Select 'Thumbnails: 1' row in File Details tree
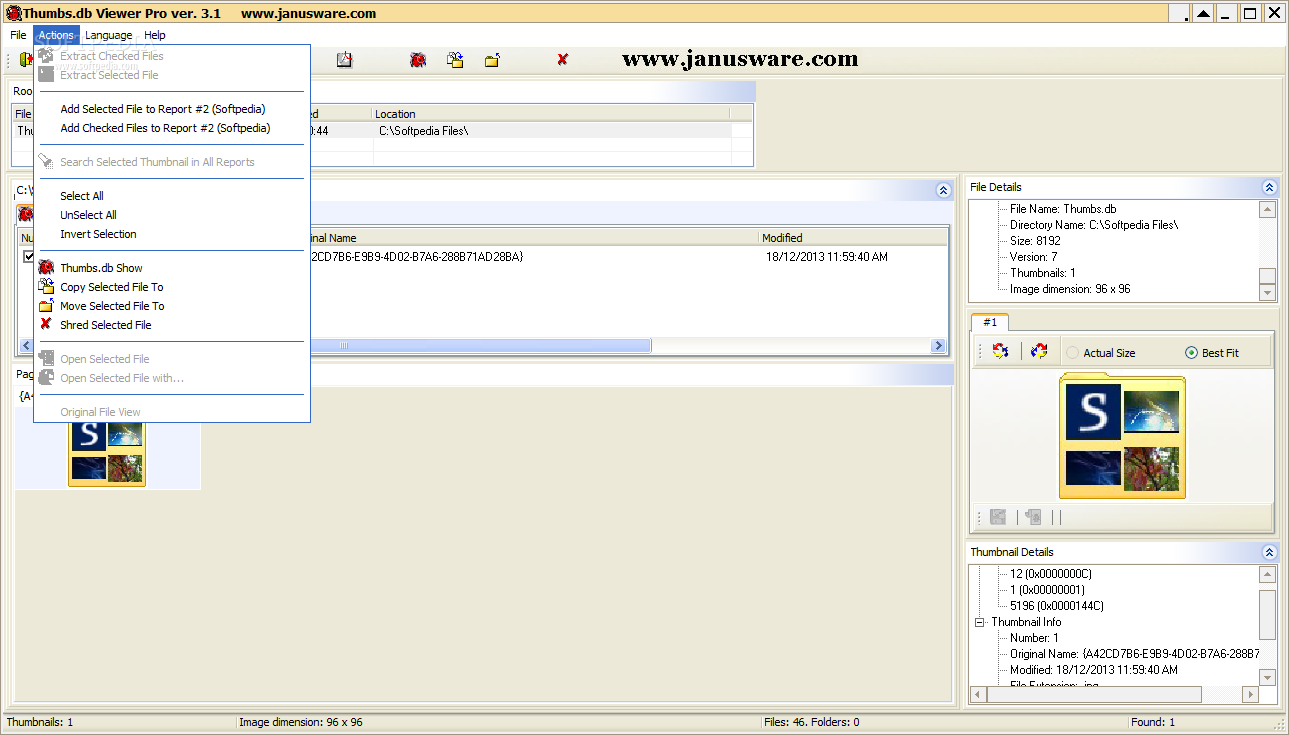Viewport: 1289px width, 735px height. (x=1042, y=273)
